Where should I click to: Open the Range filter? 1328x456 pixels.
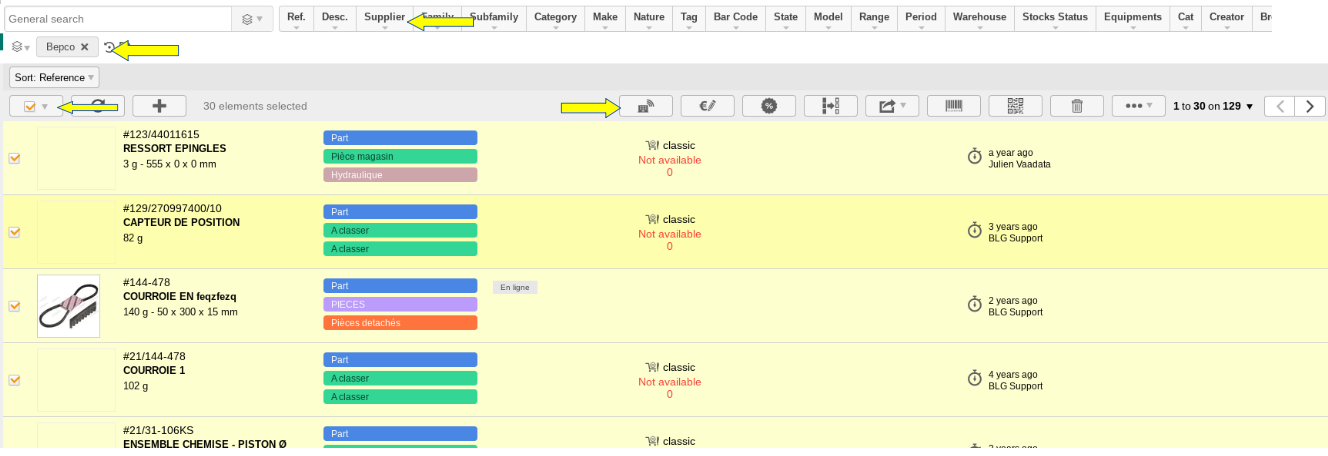tap(874, 19)
